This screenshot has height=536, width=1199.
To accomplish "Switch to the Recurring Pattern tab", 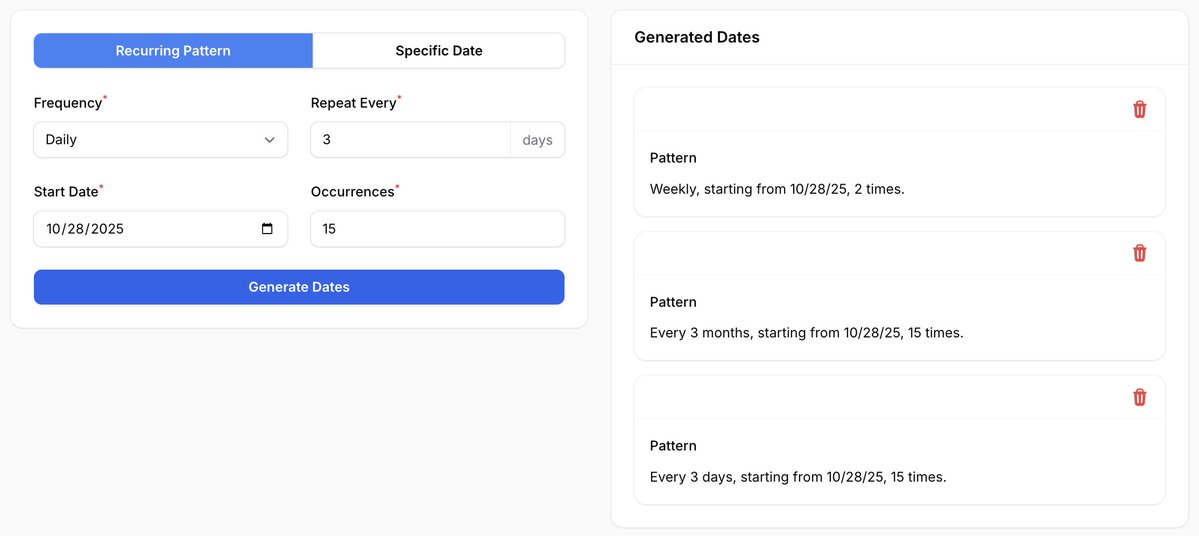I will pos(173,51).
